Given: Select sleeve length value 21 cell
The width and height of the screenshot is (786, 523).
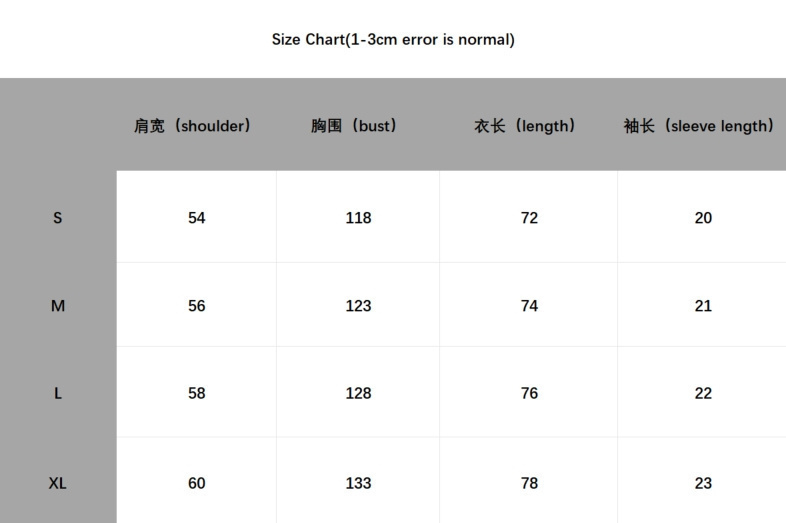Looking at the screenshot, I should point(703,305).
